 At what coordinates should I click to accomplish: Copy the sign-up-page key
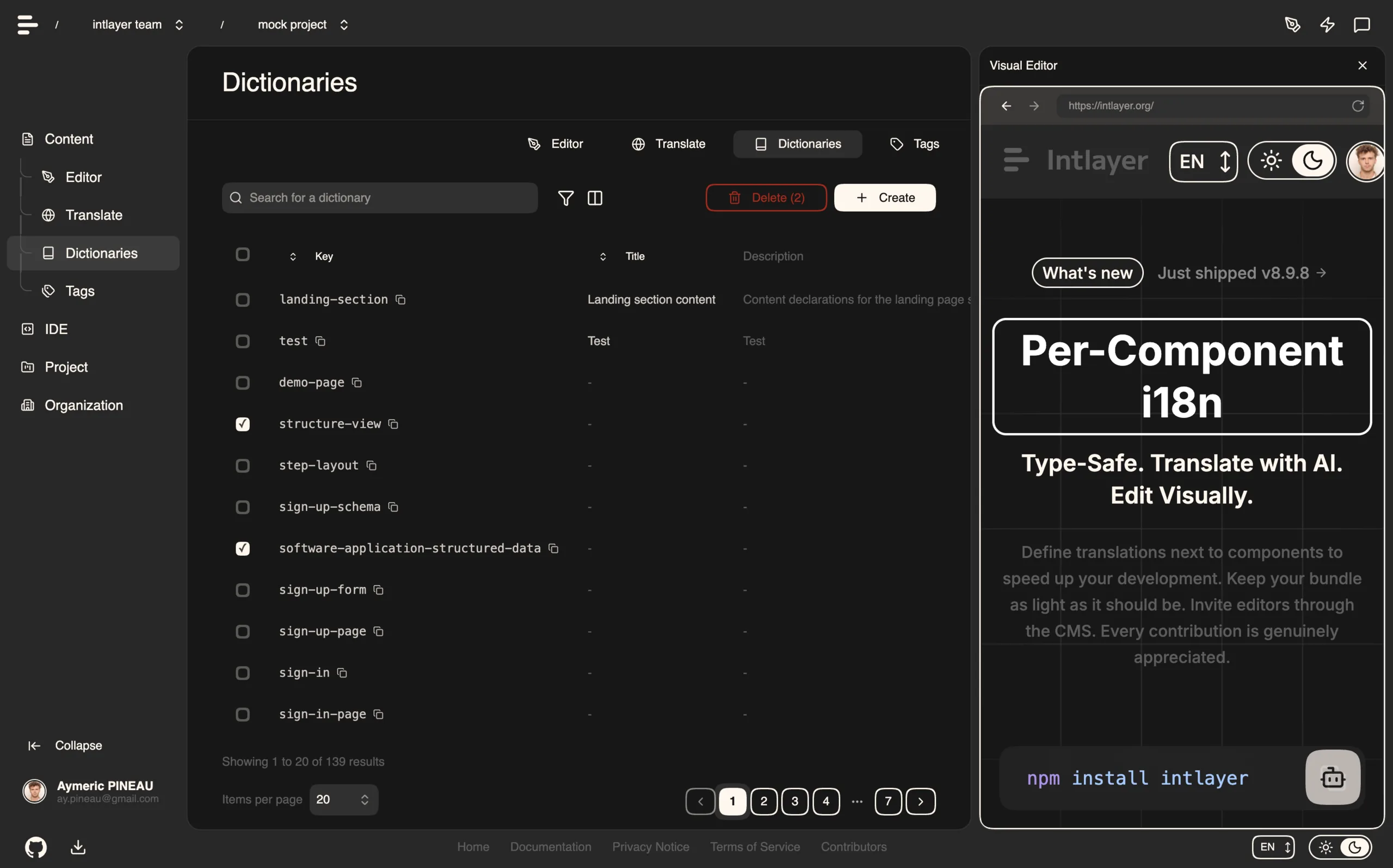click(x=378, y=631)
